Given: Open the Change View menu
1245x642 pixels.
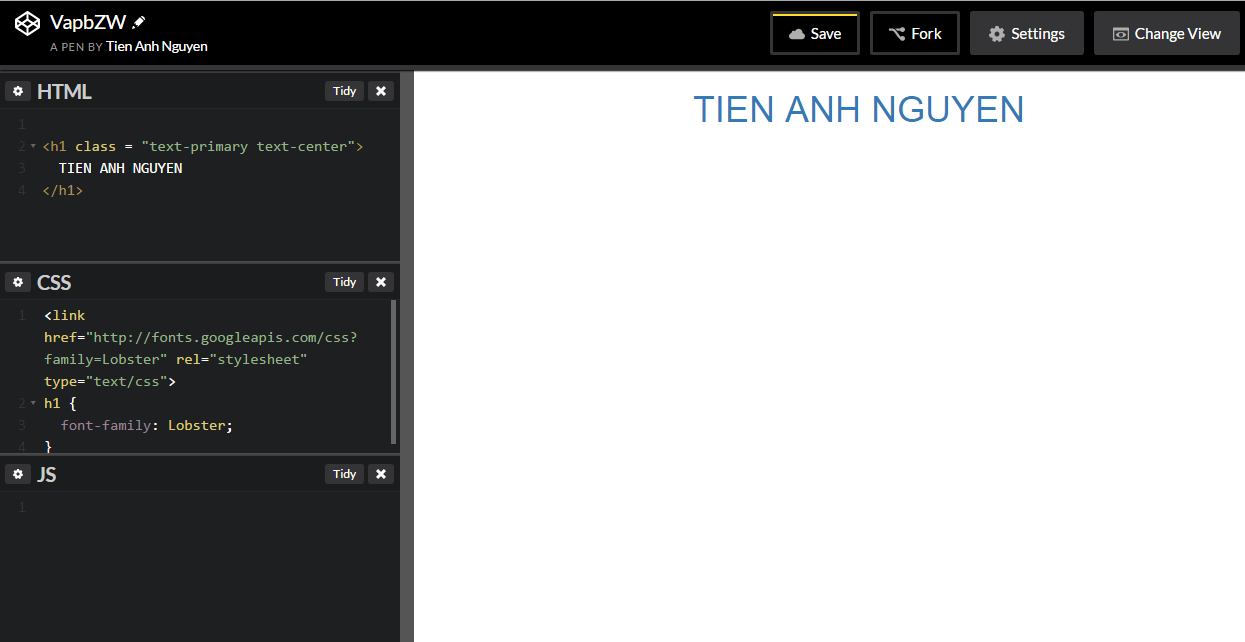Looking at the screenshot, I should point(1166,32).
